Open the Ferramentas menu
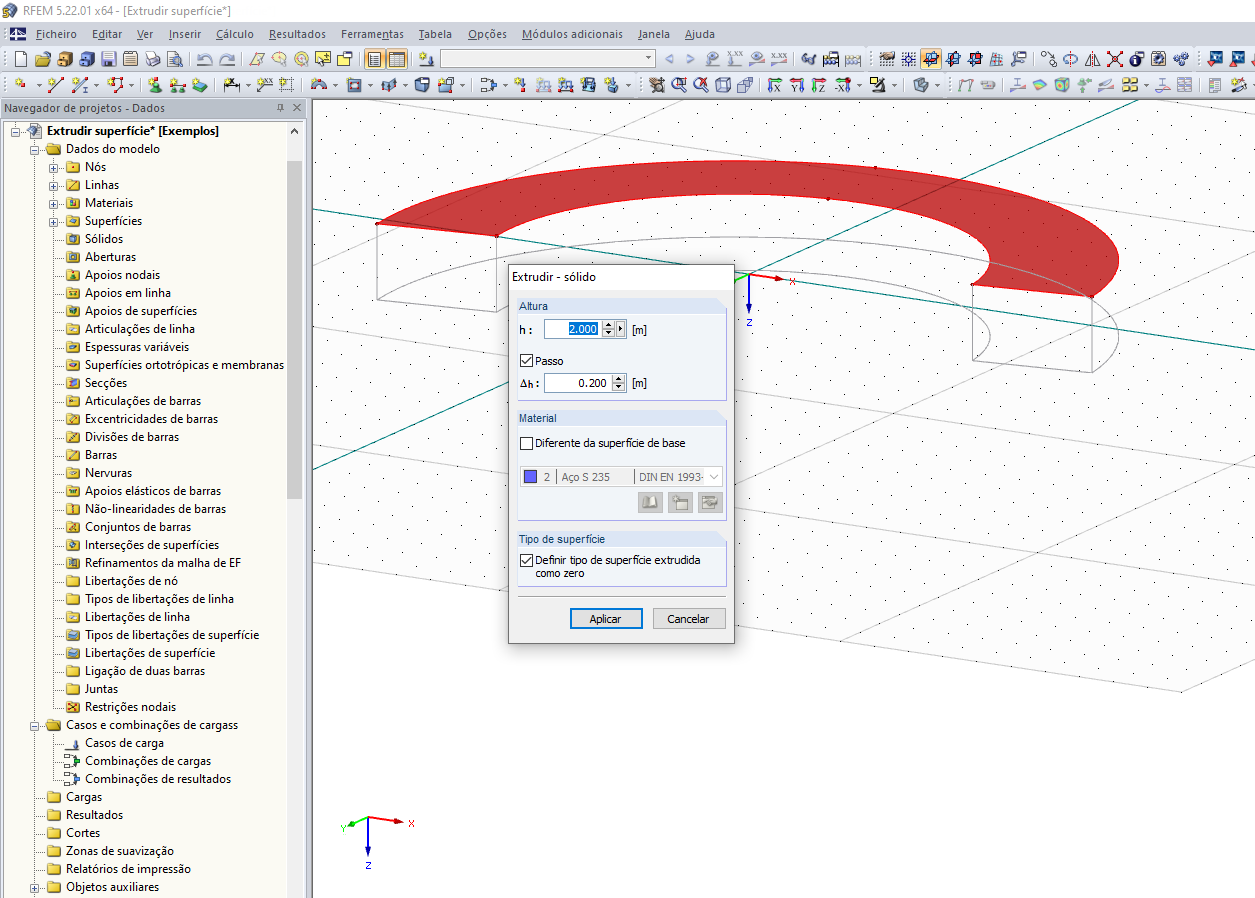 [372, 34]
